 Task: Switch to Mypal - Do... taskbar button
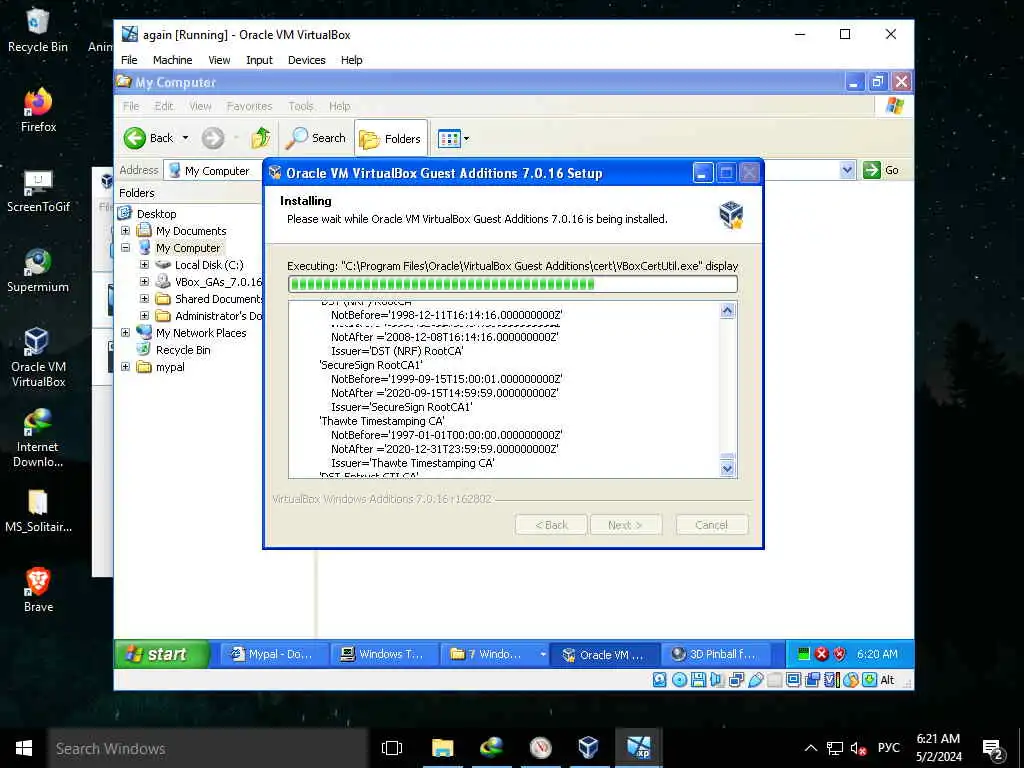274,654
